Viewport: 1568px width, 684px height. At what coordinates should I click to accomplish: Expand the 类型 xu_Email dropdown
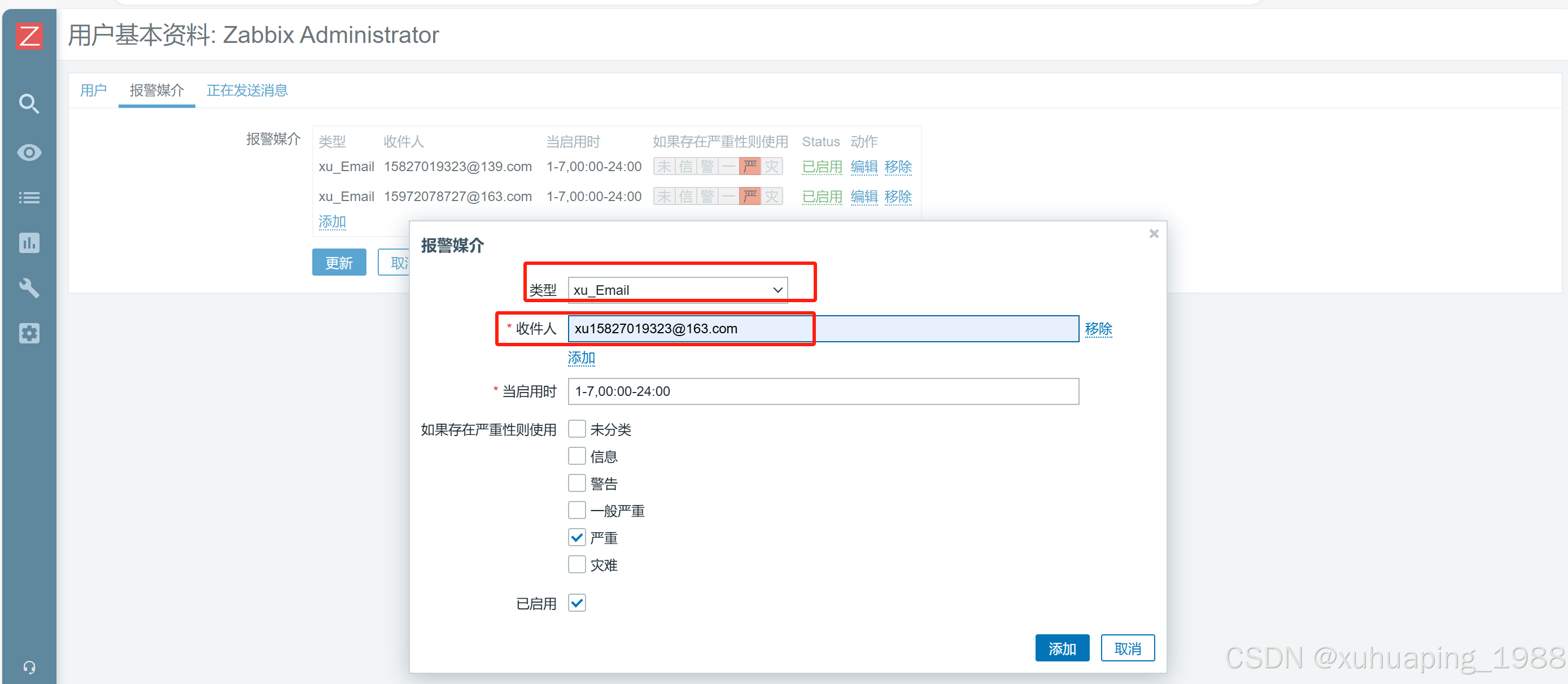tap(677, 290)
